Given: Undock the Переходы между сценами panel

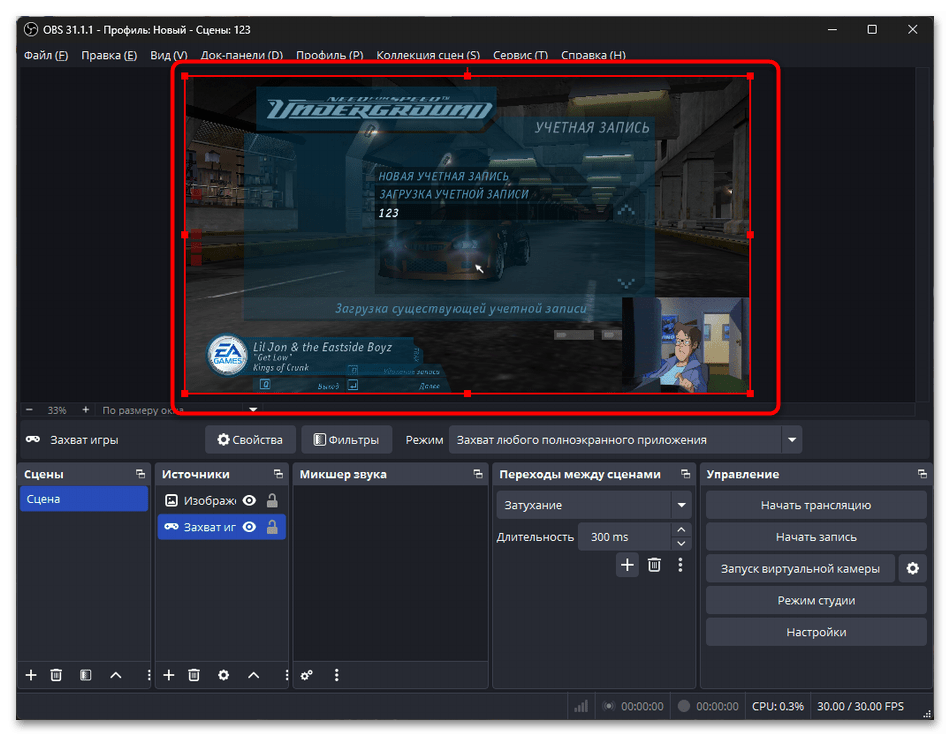Looking at the screenshot, I should (x=685, y=474).
